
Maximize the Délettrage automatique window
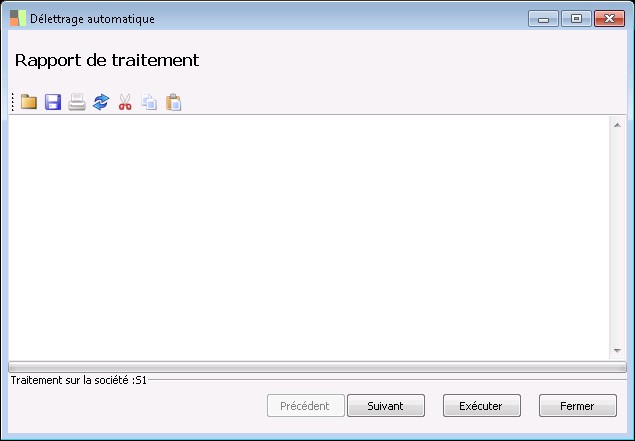[576, 19]
